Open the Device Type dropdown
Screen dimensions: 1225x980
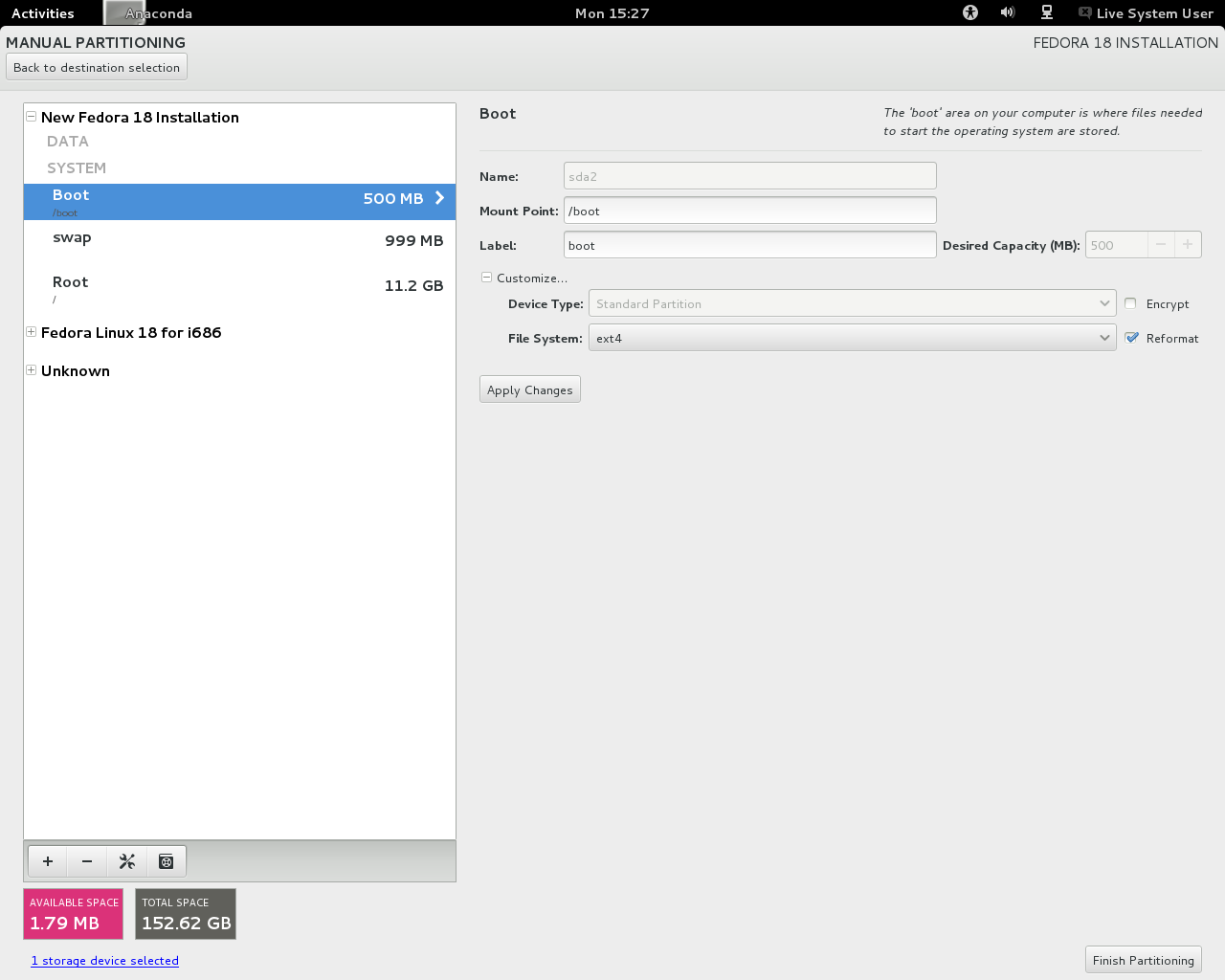[x=852, y=303]
